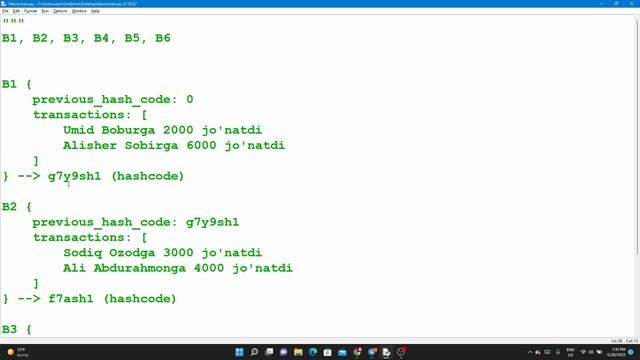Click 'Umid Boburga 2000 jo'natdi' line
This screenshot has width=640, height=360.
click(162, 130)
